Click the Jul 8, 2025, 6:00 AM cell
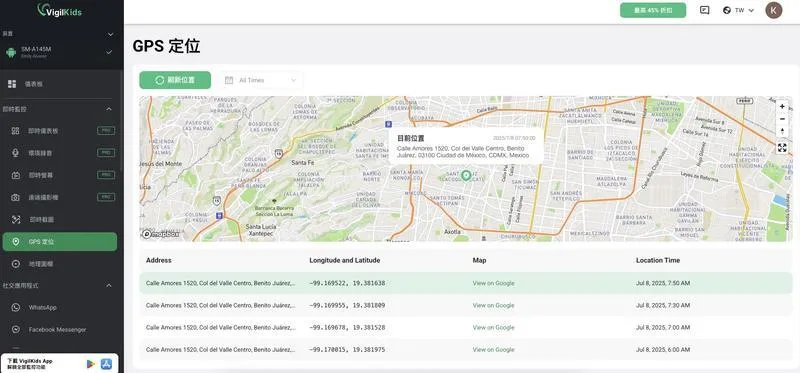 [663, 350]
